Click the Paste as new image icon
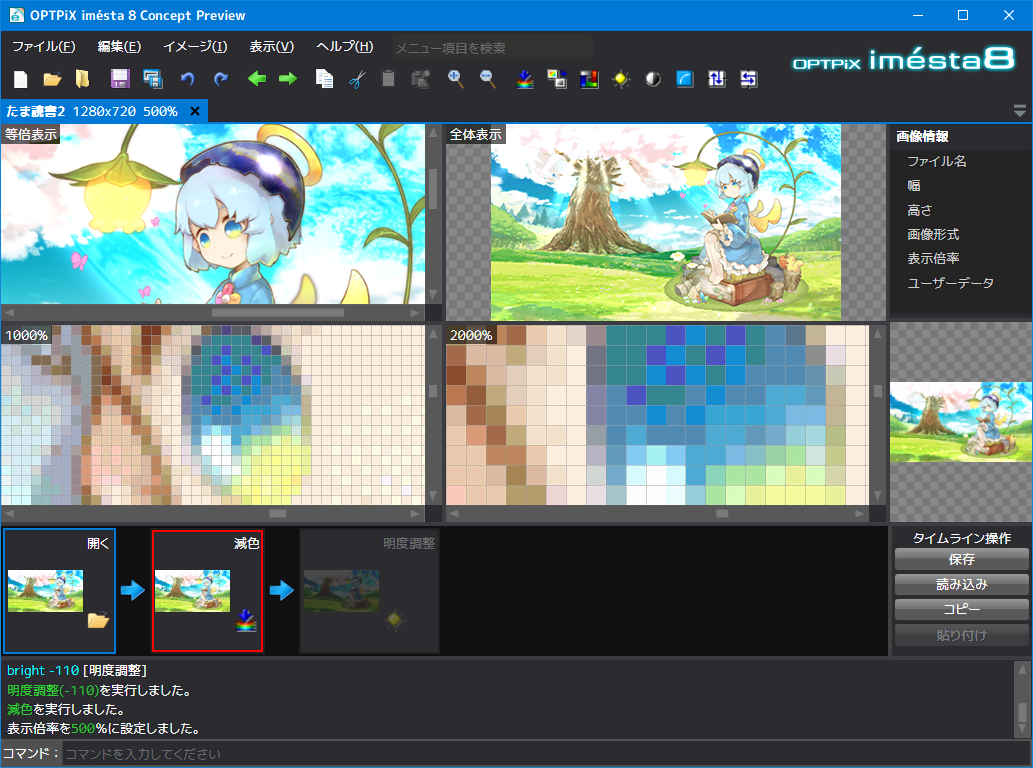The image size is (1033, 768). 421,79
